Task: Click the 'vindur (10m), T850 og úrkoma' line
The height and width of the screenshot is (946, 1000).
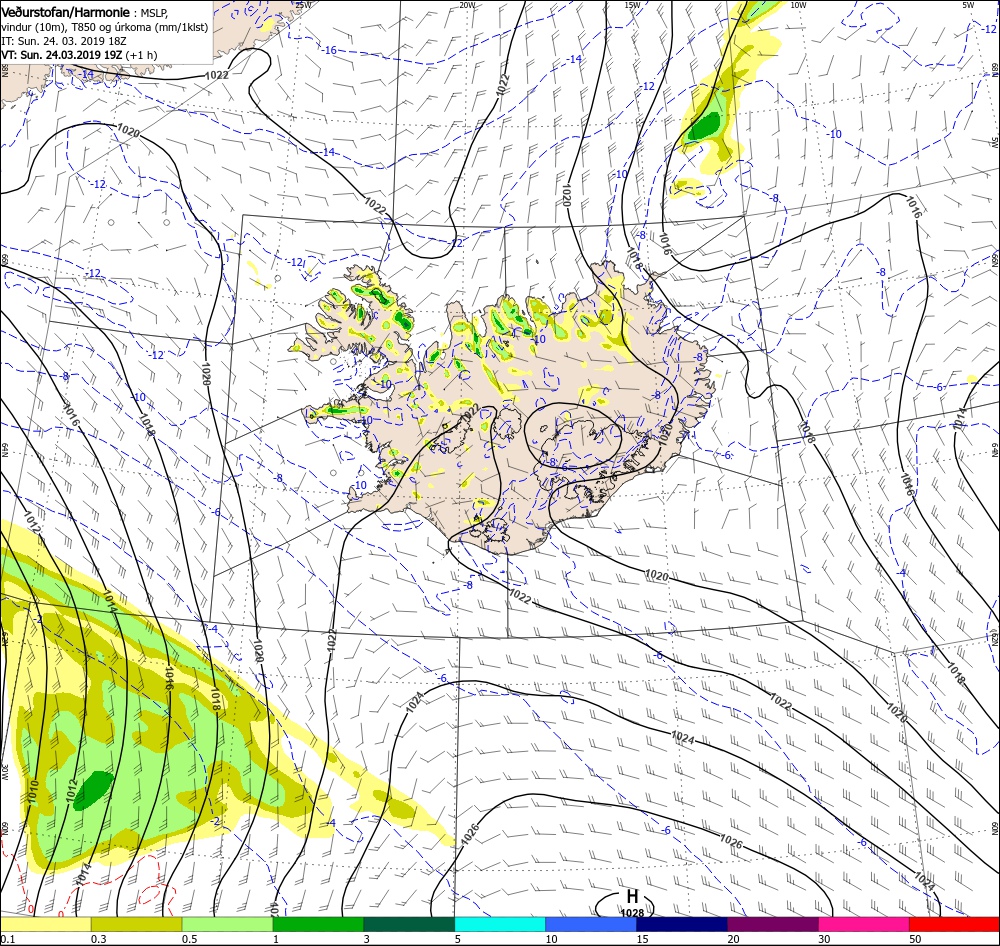Action: coord(105,27)
